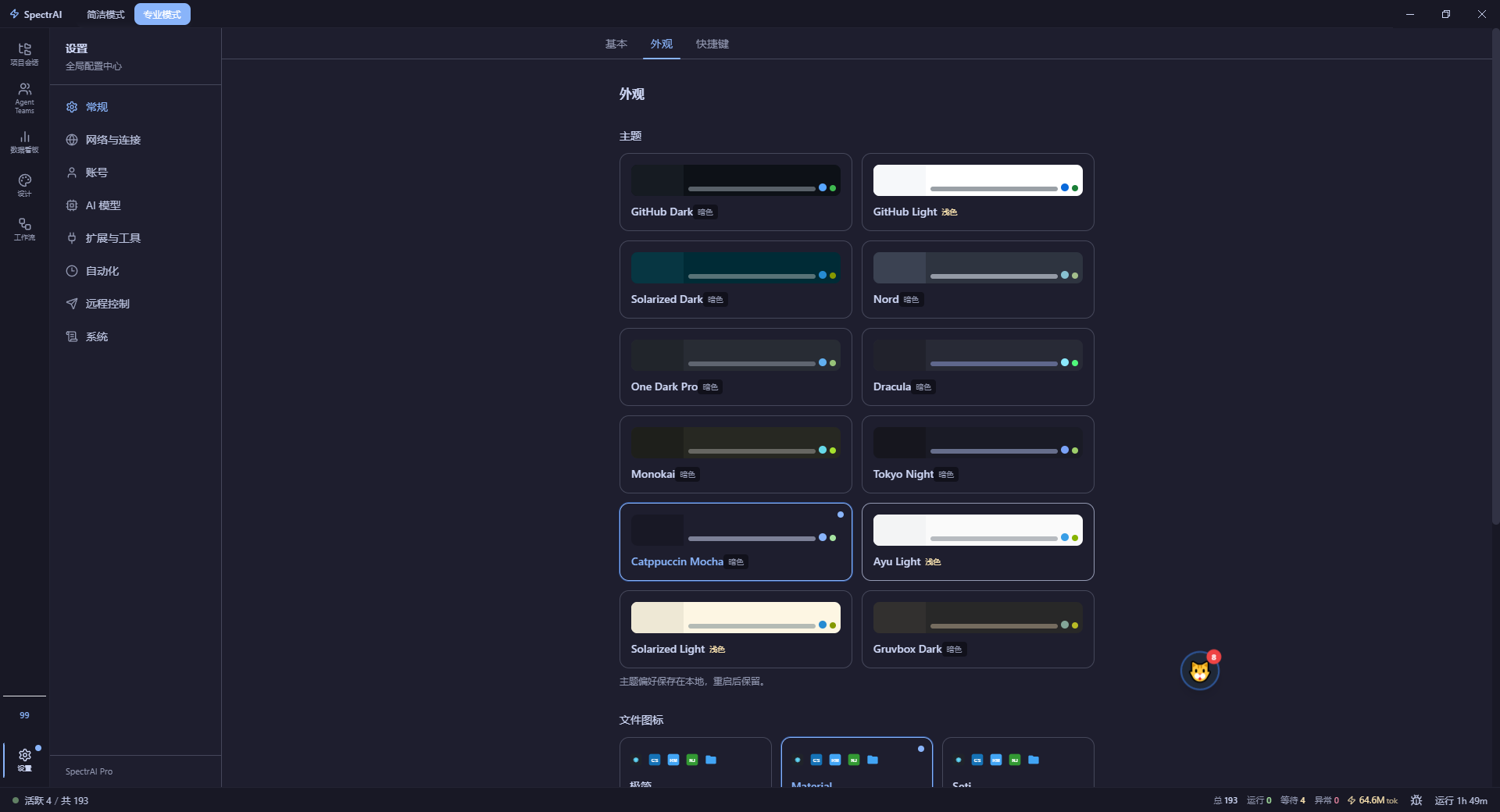Click the bug icon in status bar
Image resolution: width=1500 pixels, height=812 pixels.
click(1416, 800)
